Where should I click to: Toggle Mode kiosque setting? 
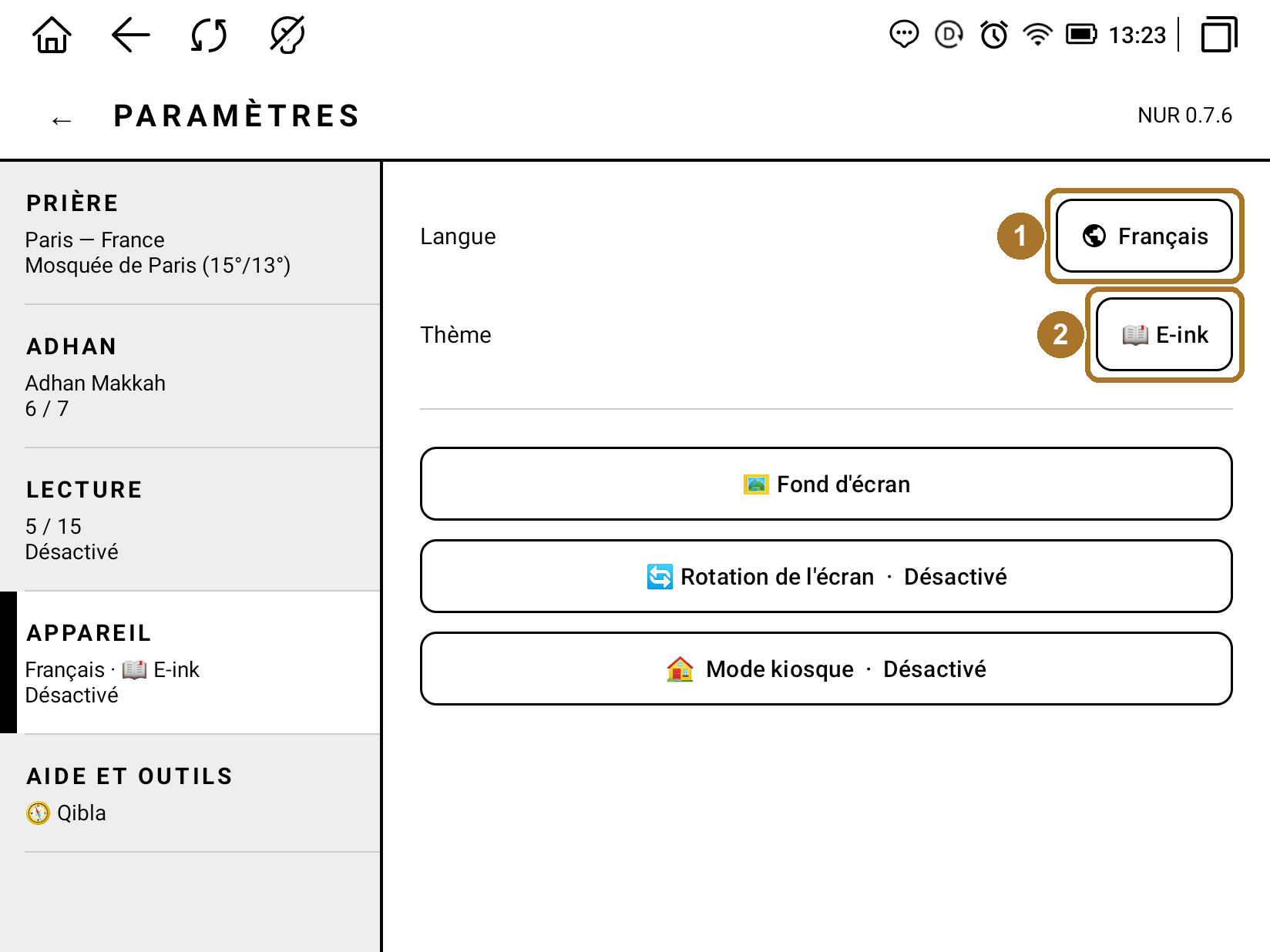pos(826,669)
